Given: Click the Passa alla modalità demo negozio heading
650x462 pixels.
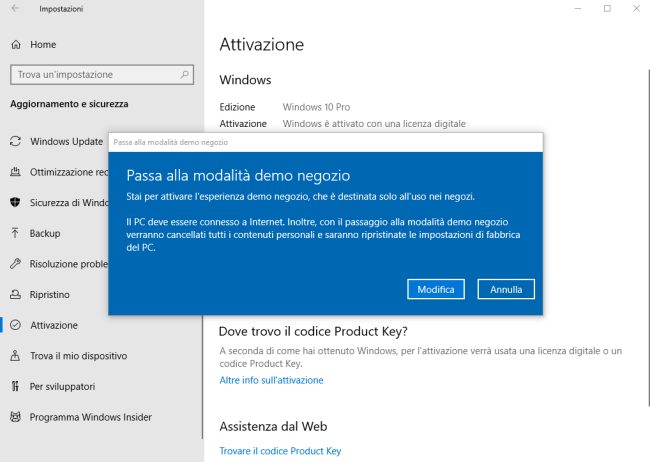Looking at the screenshot, I should pos(238,175).
